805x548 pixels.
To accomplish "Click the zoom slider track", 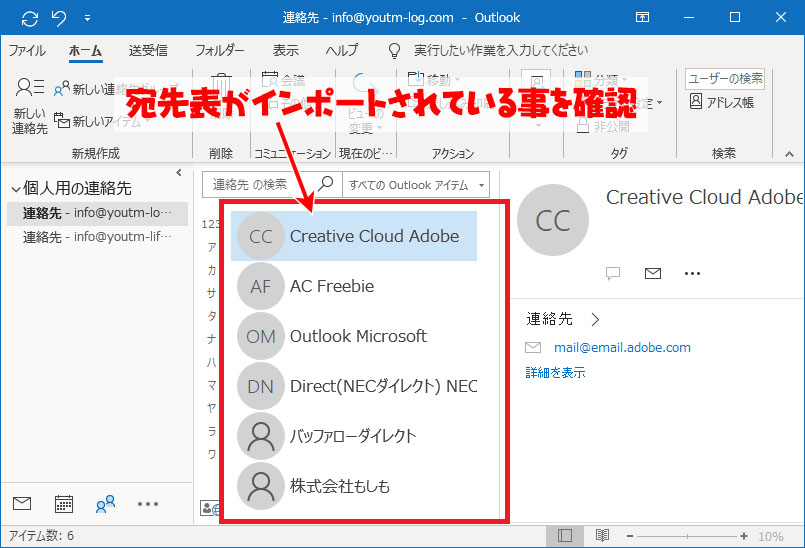I will (x=687, y=536).
